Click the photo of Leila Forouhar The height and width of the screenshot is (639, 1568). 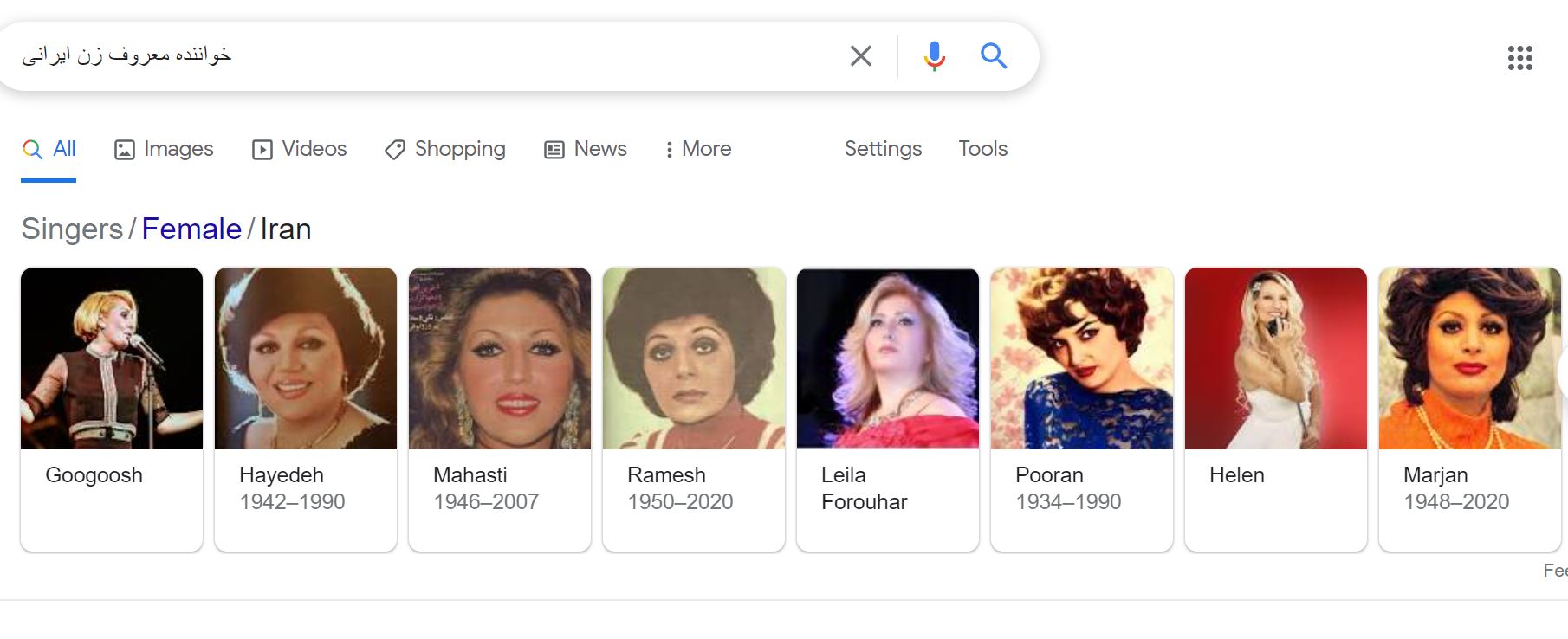887,359
